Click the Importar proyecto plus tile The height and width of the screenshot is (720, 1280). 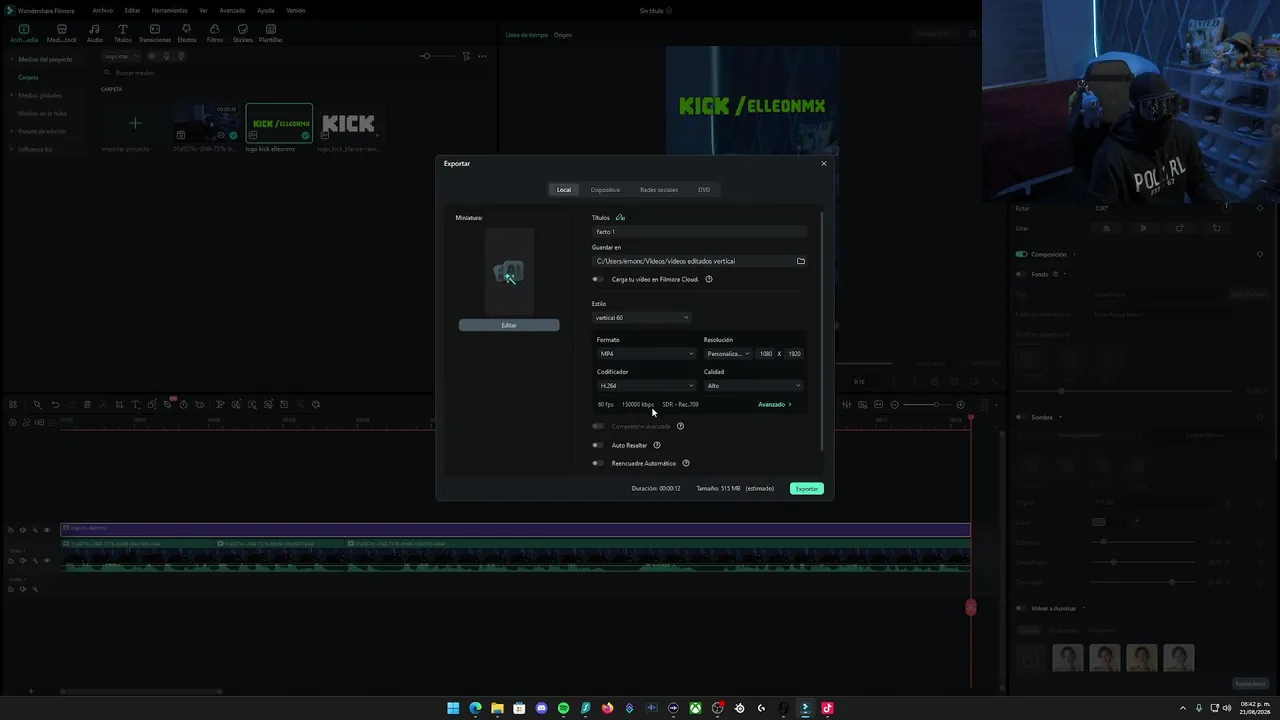(x=135, y=123)
